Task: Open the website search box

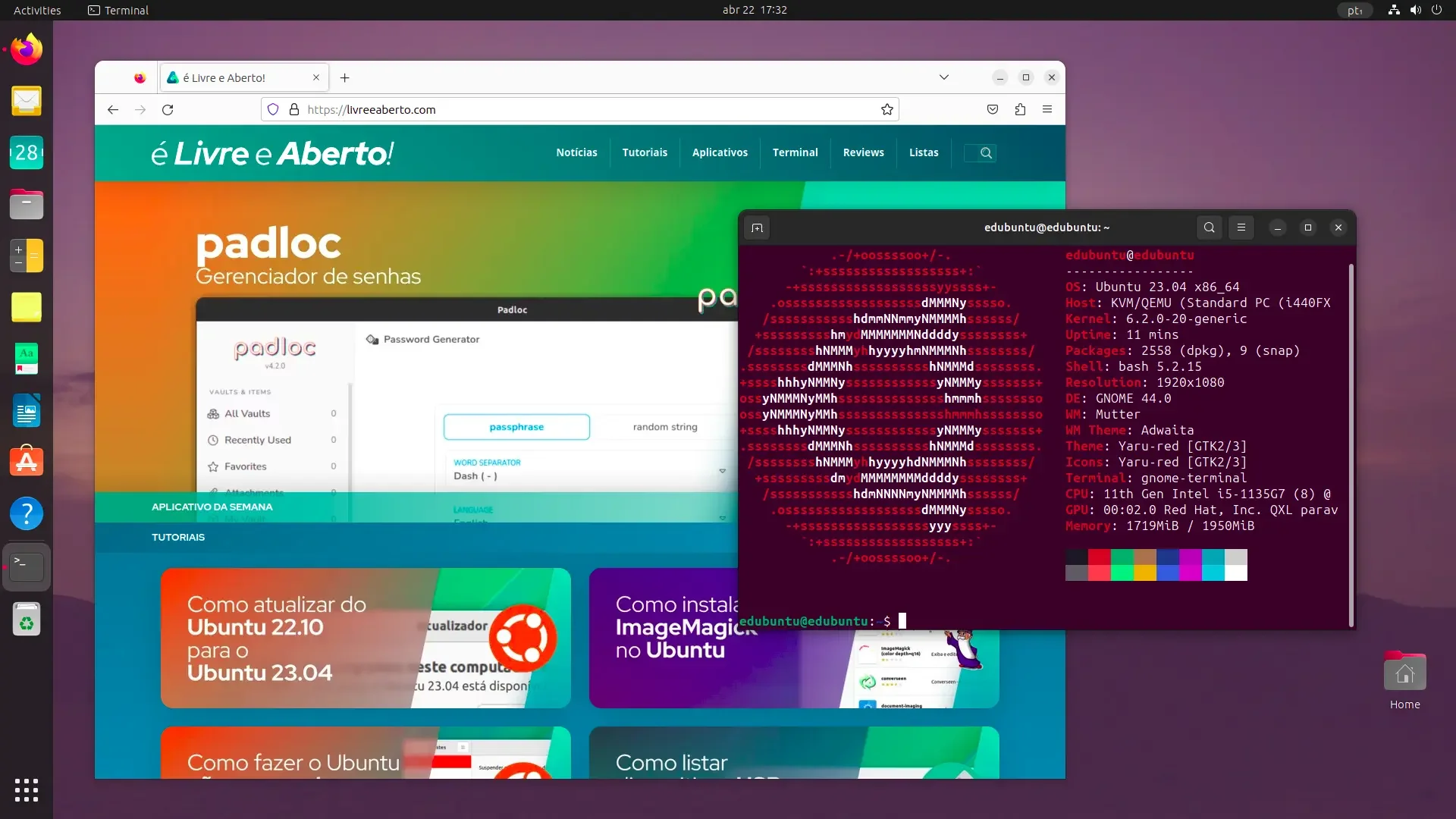Action: tap(980, 152)
